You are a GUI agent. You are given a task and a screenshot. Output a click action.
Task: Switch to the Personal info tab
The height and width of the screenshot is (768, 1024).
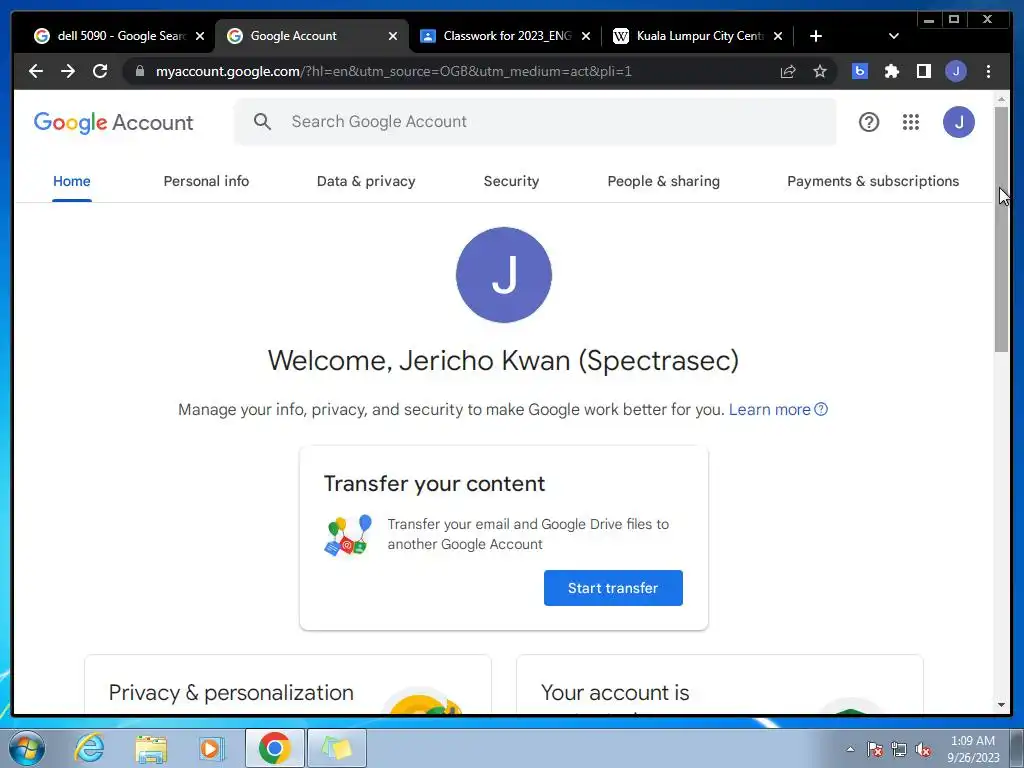[206, 182]
